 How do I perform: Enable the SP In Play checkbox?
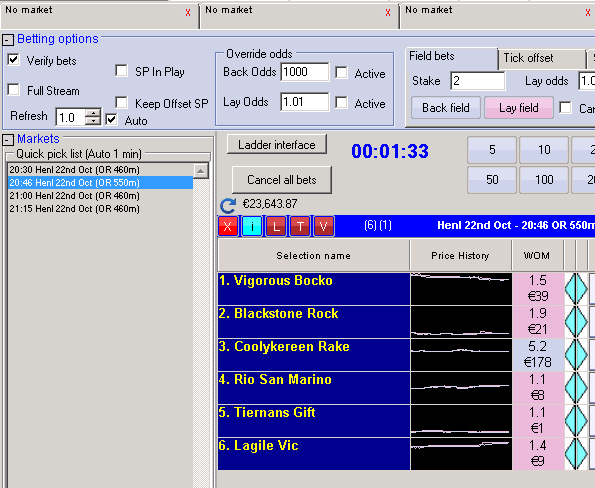click(121, 70)
